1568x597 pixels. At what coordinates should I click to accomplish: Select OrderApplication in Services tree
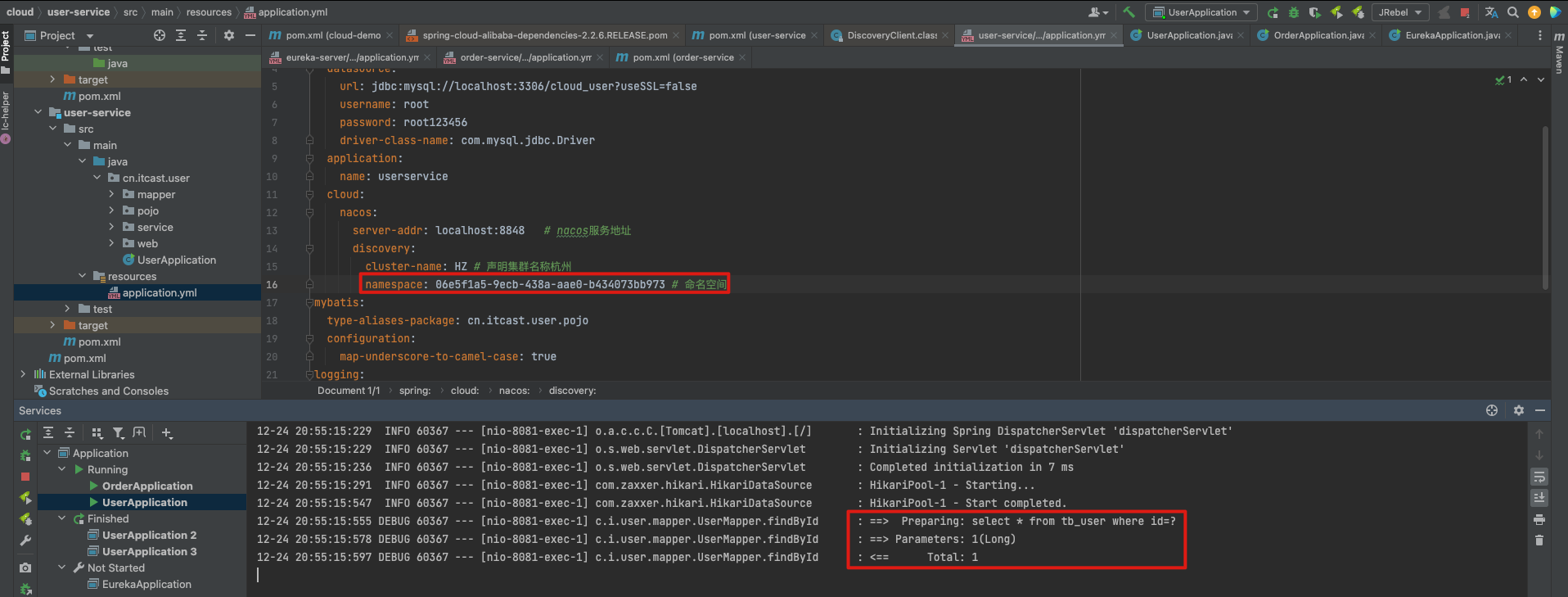click(147, 486)
